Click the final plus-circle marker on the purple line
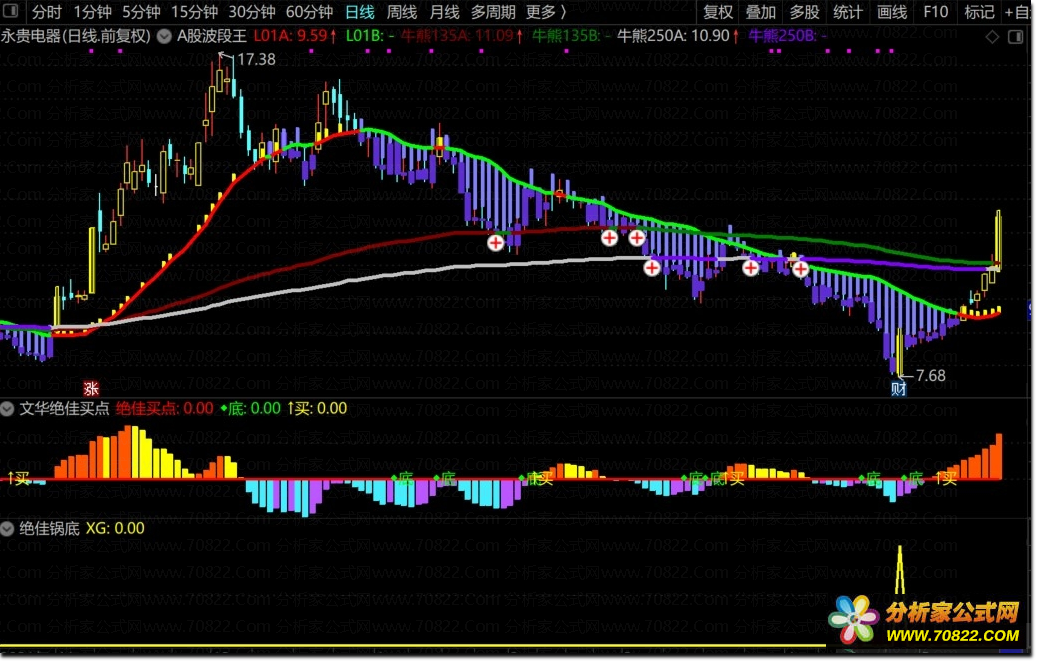Screen dimensions: 1037x661 [800, 269]
